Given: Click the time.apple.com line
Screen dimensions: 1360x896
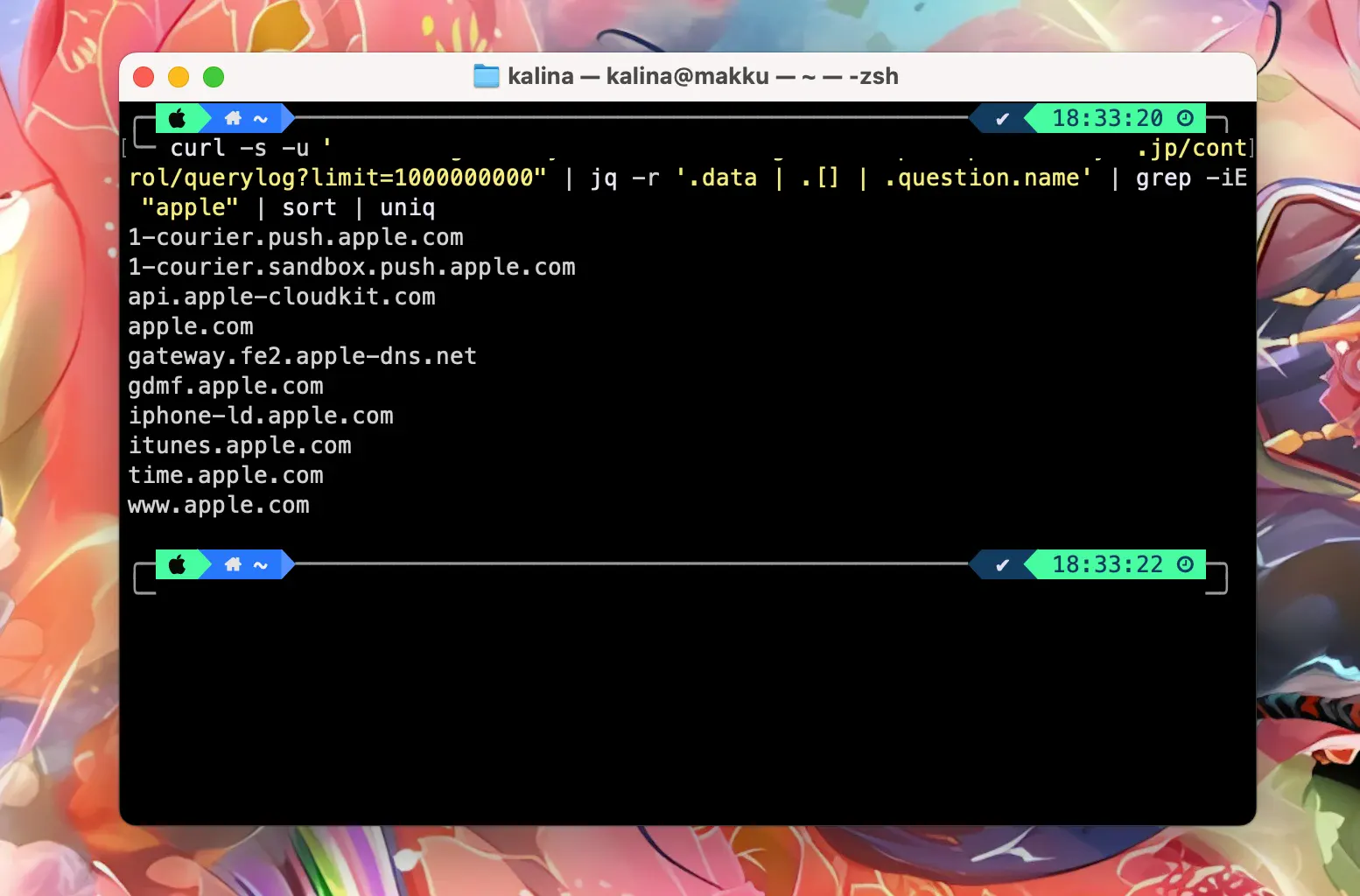Looking at the screenshot, I should click(226, 475).
